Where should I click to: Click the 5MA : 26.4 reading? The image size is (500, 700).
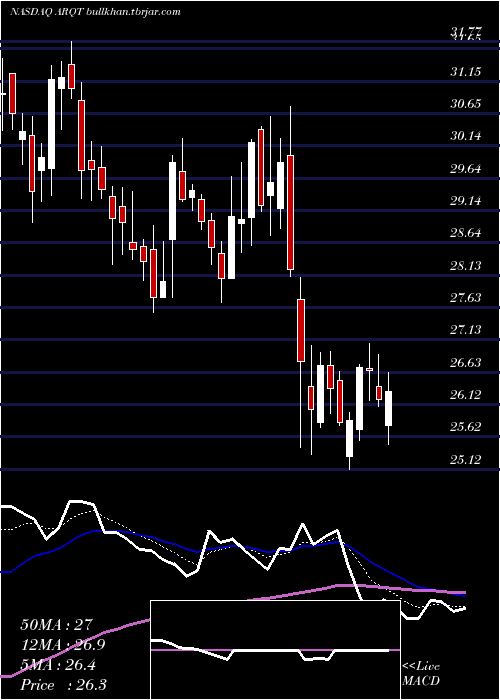(x=58, y=666)
